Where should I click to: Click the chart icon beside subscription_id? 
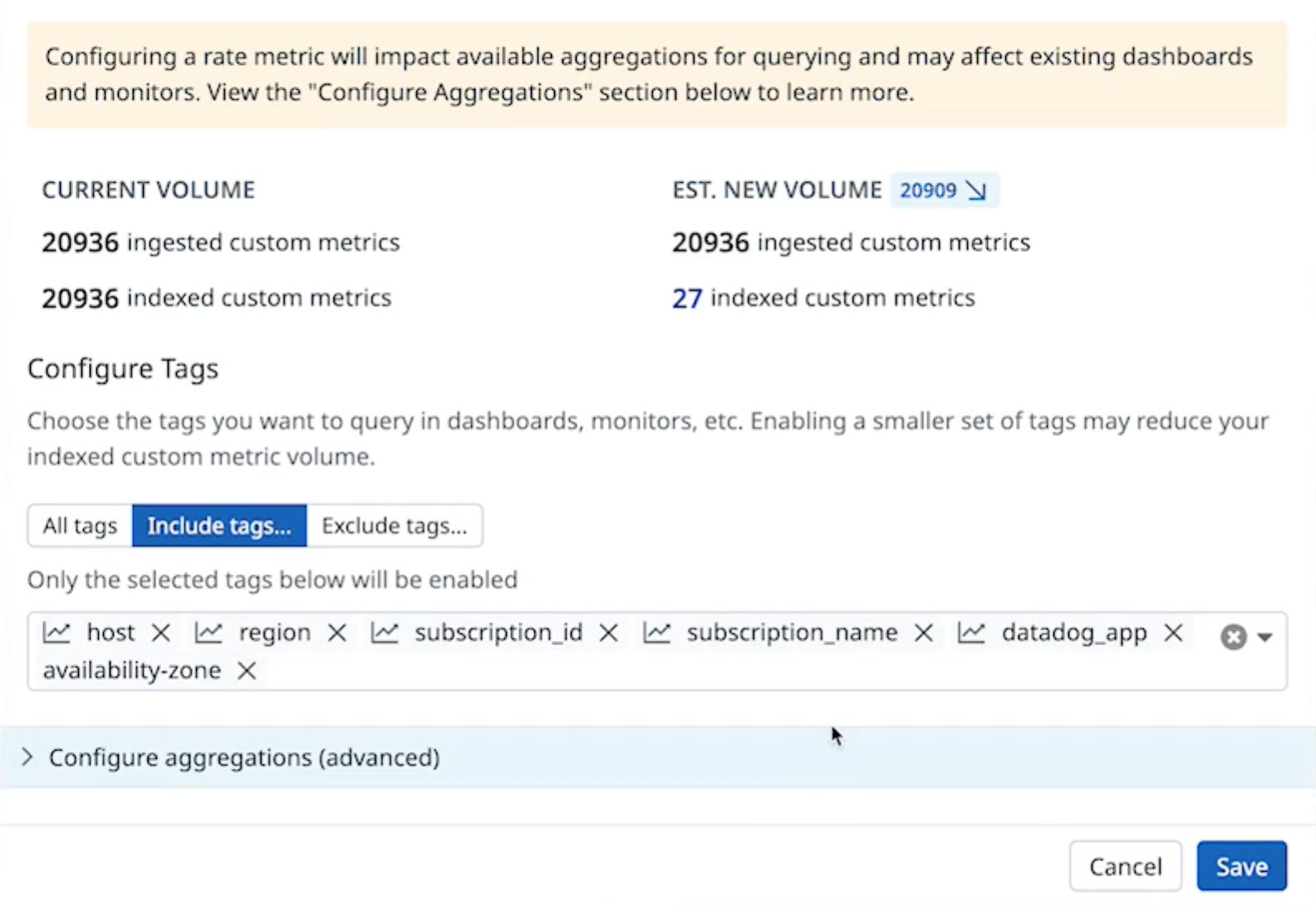tap(385, 633)
